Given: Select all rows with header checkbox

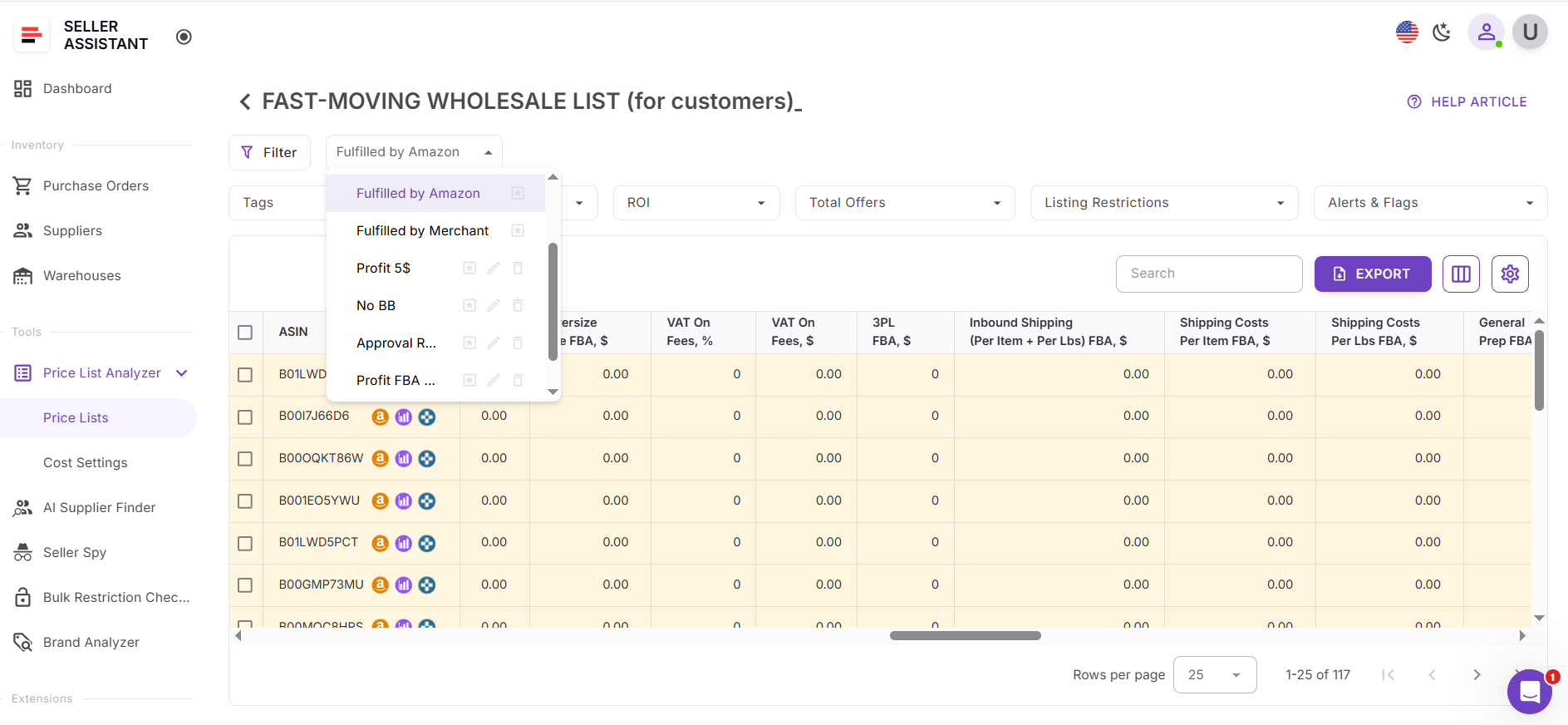Looking at the screenshot, I should click(245, 332).
